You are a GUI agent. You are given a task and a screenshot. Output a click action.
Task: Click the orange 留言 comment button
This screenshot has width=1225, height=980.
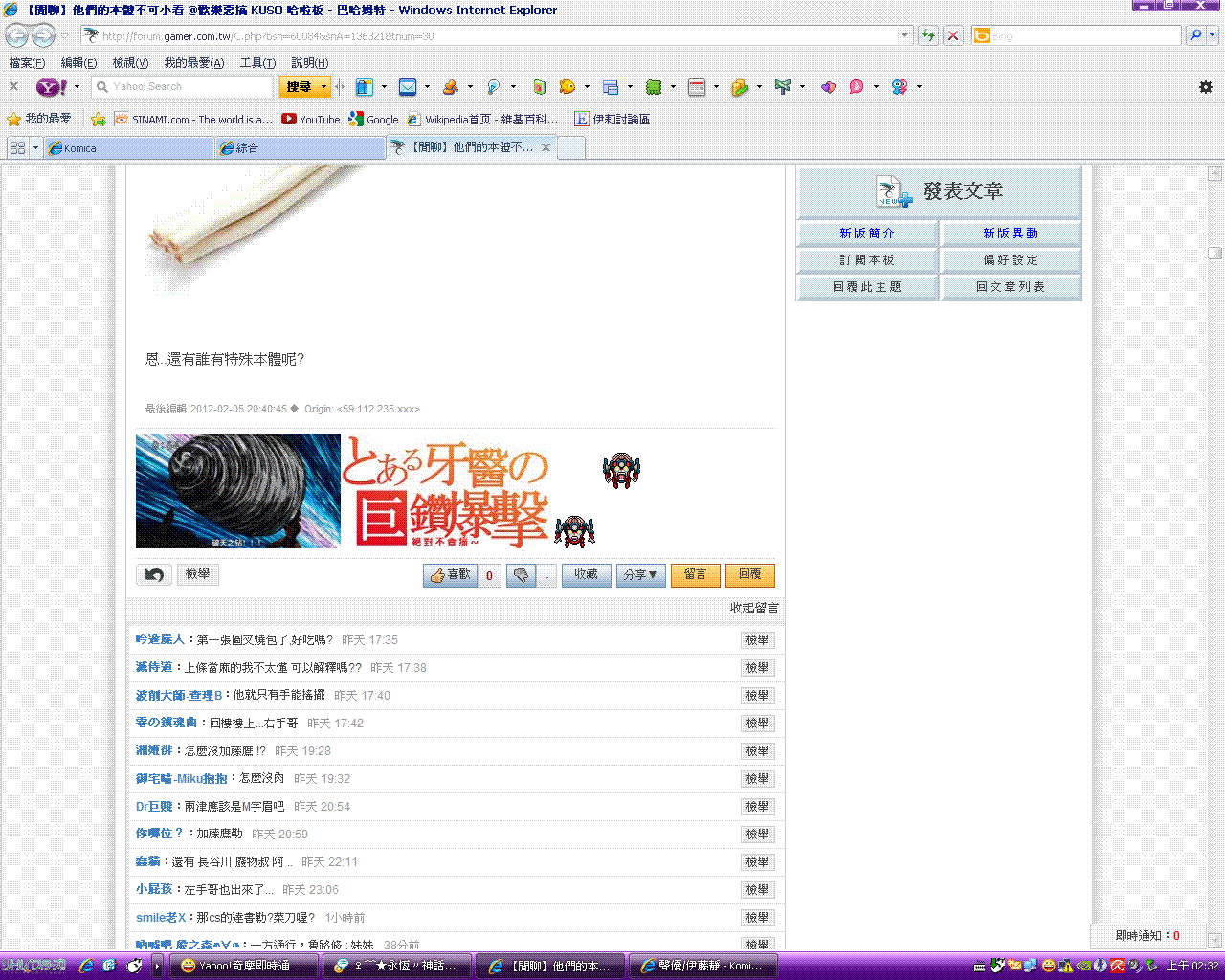tap(696, 575)
